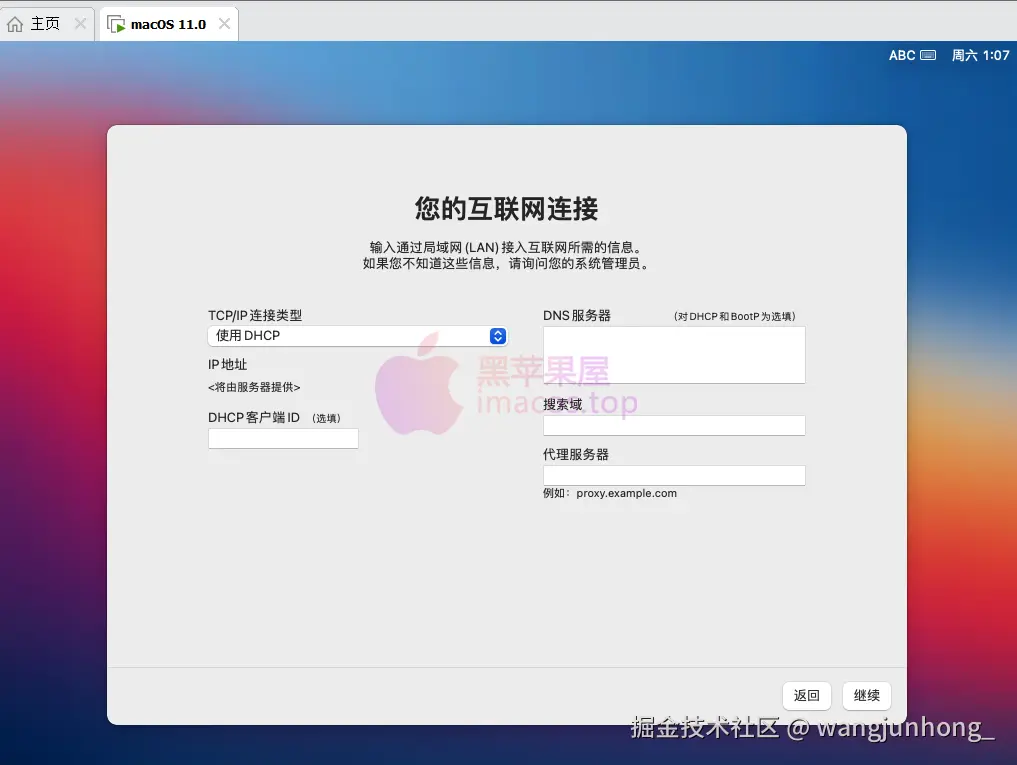Click the up-down arrows beside 使用DHCP
The width and height of the screenshot is (1017, 765).
497,335
